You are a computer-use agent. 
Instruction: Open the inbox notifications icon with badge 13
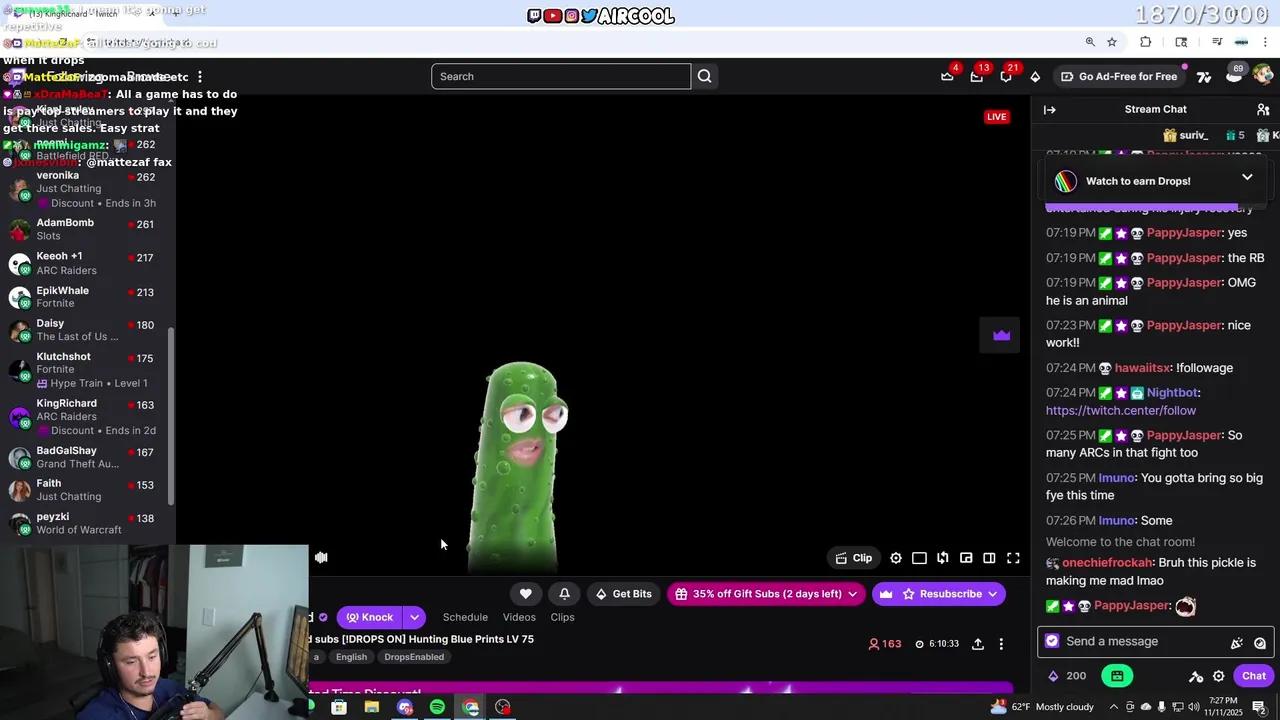tap(976, 76)
